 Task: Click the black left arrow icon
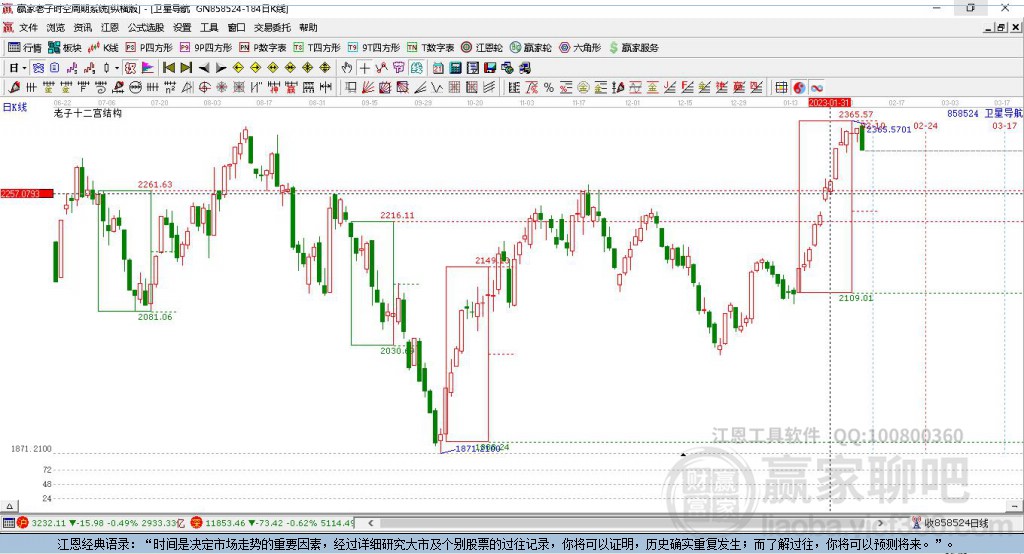click(204, 68)
